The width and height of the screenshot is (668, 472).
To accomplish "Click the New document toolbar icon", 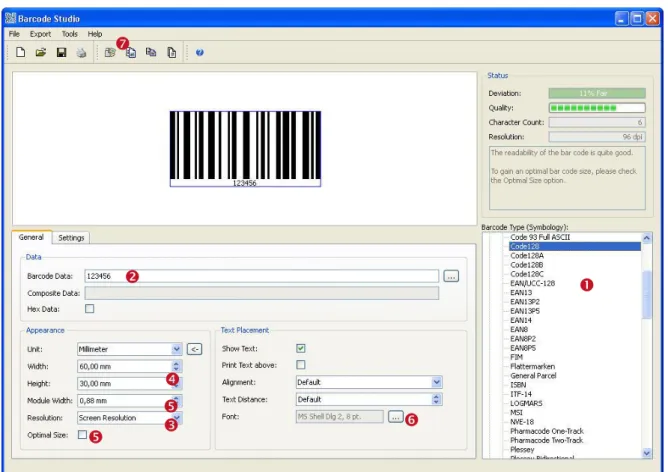I will 20,52.
